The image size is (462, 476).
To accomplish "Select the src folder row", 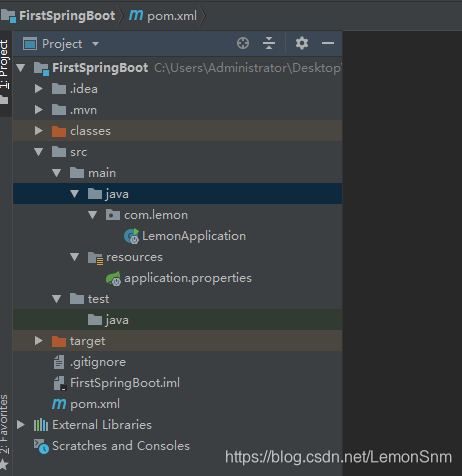I will [177, 152].
